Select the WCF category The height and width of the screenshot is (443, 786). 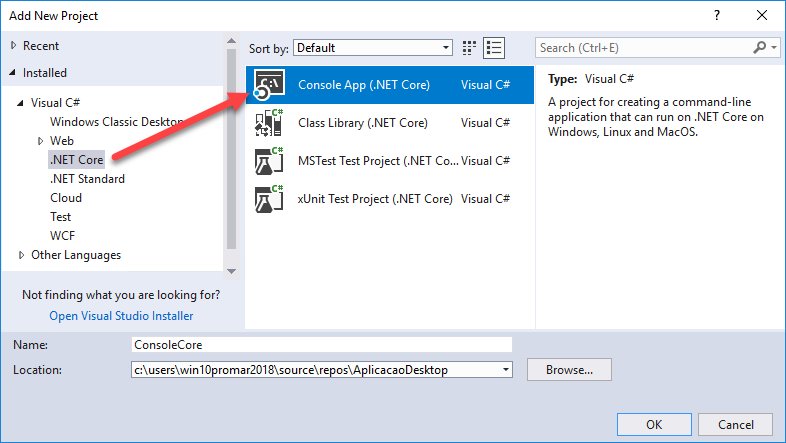point(62,236)
